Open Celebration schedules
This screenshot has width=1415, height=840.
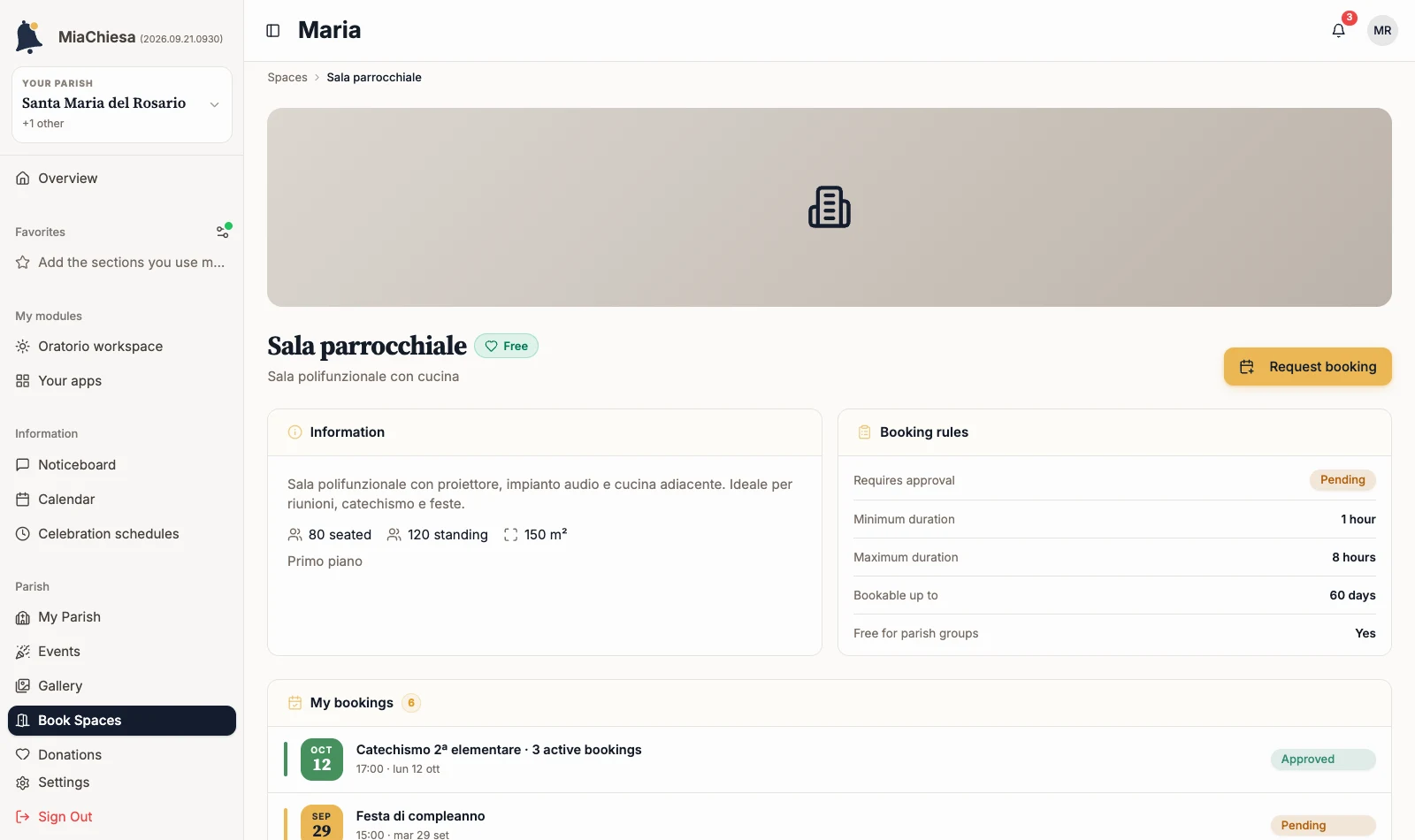(x=122, y=534)
